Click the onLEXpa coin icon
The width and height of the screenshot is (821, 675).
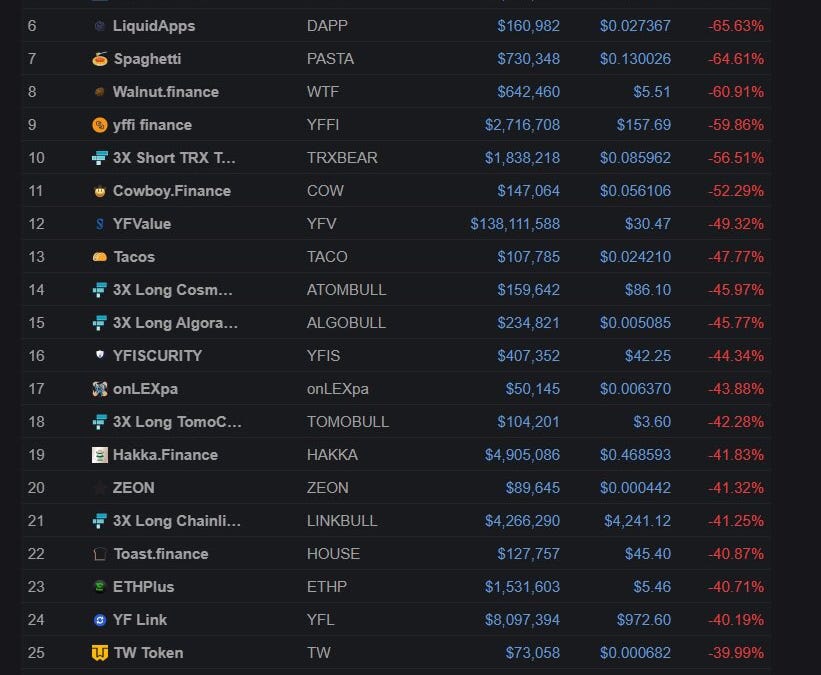[x=99, y=389]
